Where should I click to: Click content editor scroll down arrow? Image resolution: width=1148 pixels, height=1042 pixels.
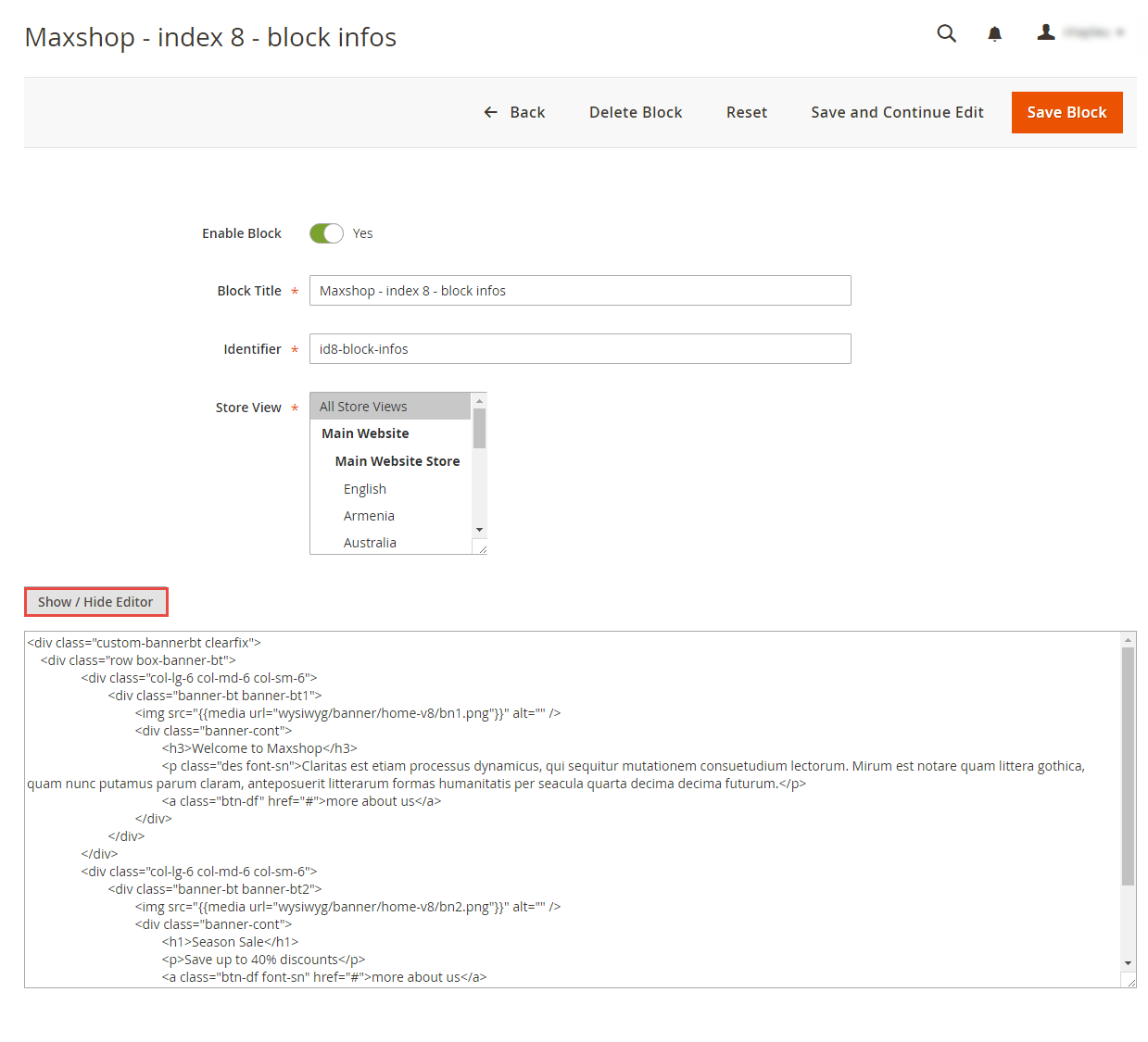[x=1128, y=963]
